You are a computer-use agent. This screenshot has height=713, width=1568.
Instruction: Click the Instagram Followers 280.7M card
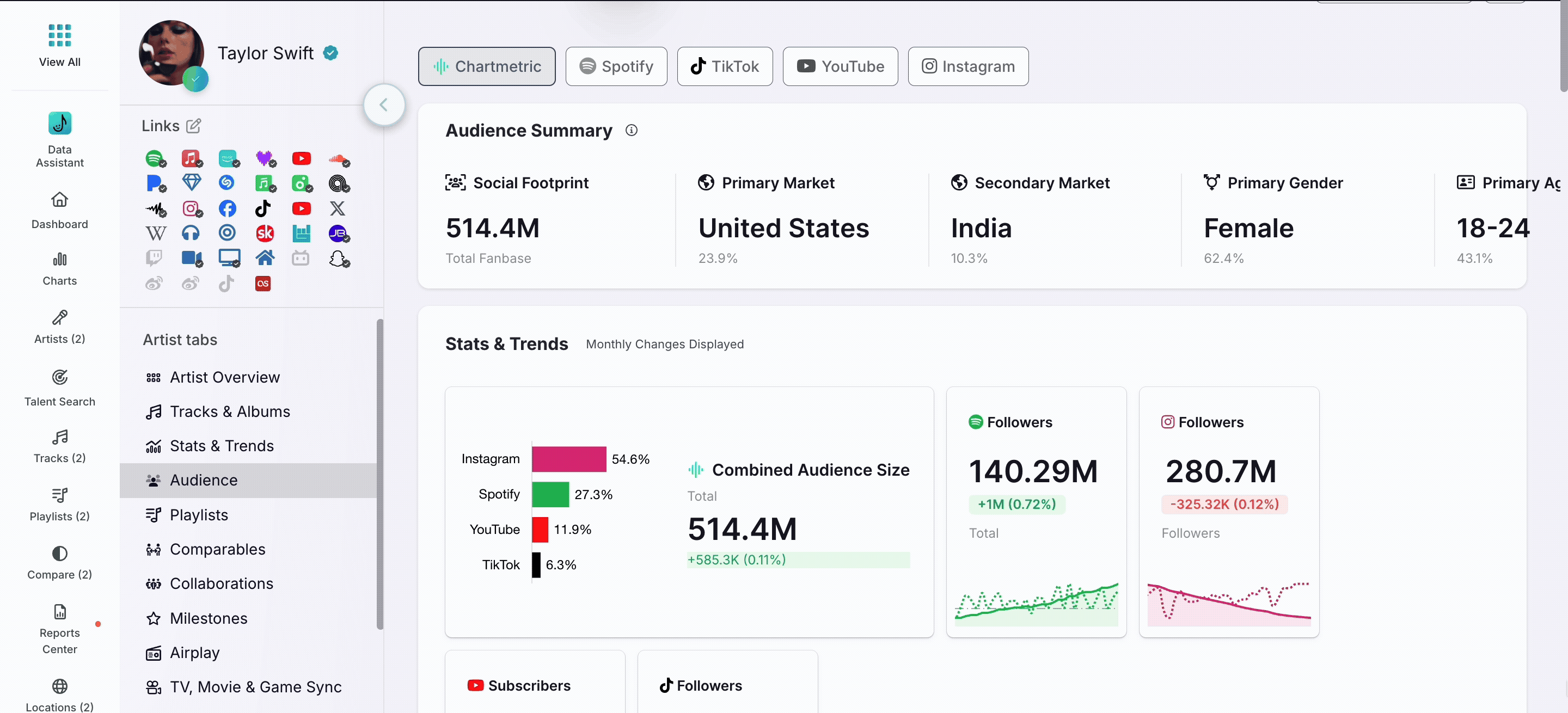point(1228,512)
